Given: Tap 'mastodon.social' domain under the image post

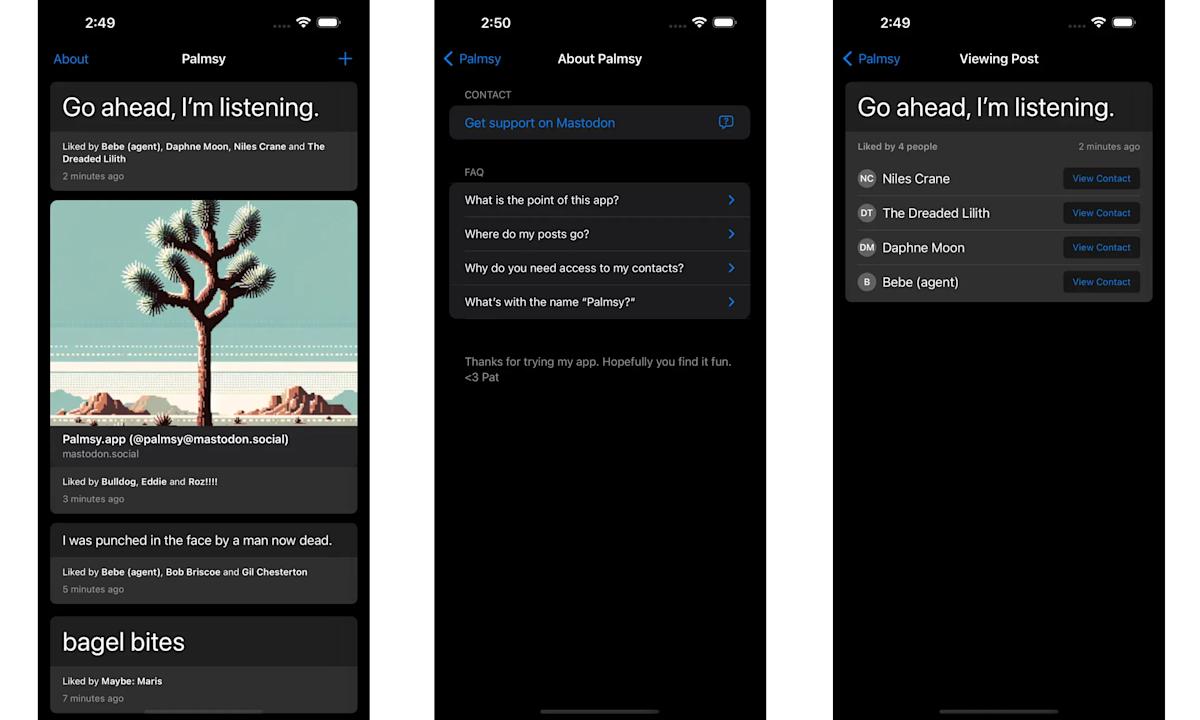Looking at the screenshot, I should (100, 454).
